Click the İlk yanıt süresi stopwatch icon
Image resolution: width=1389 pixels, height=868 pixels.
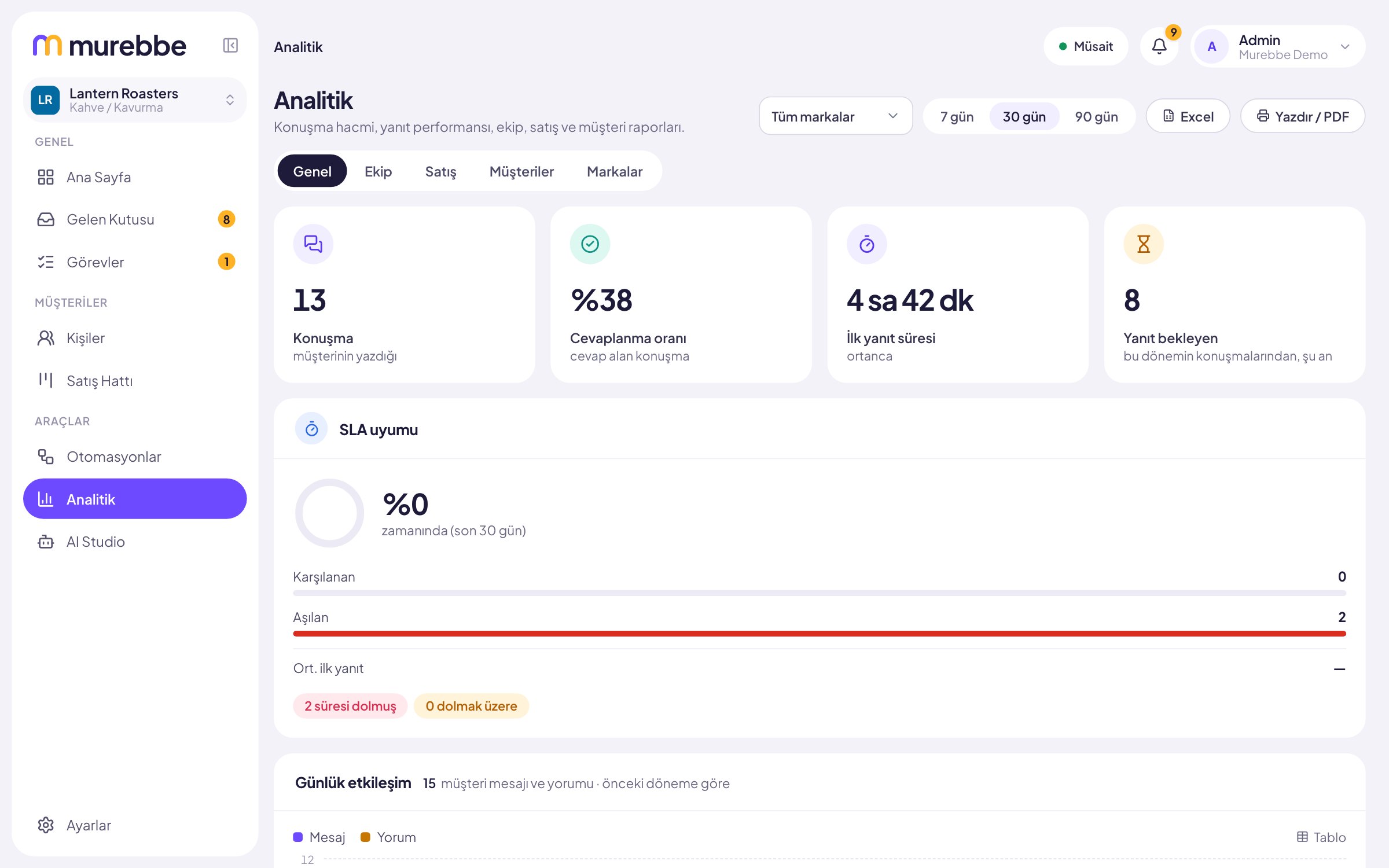click(866, 244)
